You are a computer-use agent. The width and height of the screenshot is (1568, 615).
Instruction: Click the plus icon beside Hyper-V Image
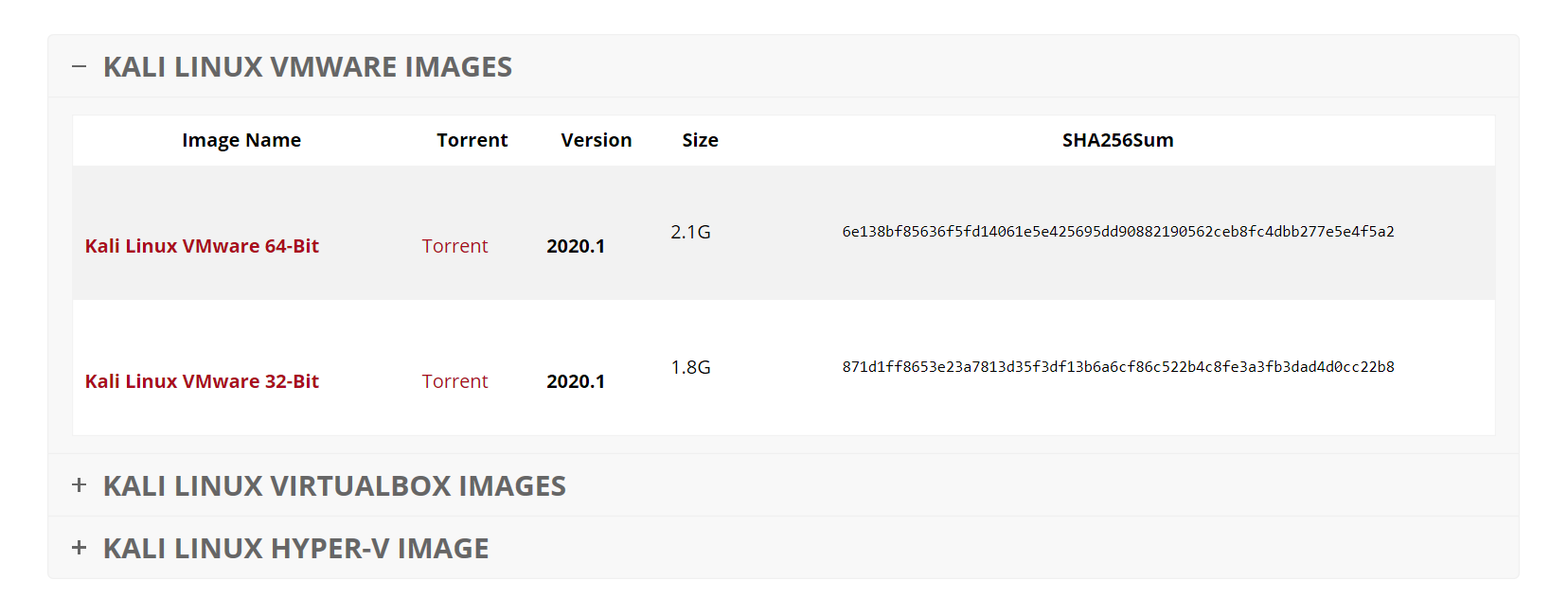click(x=80, y=547)
